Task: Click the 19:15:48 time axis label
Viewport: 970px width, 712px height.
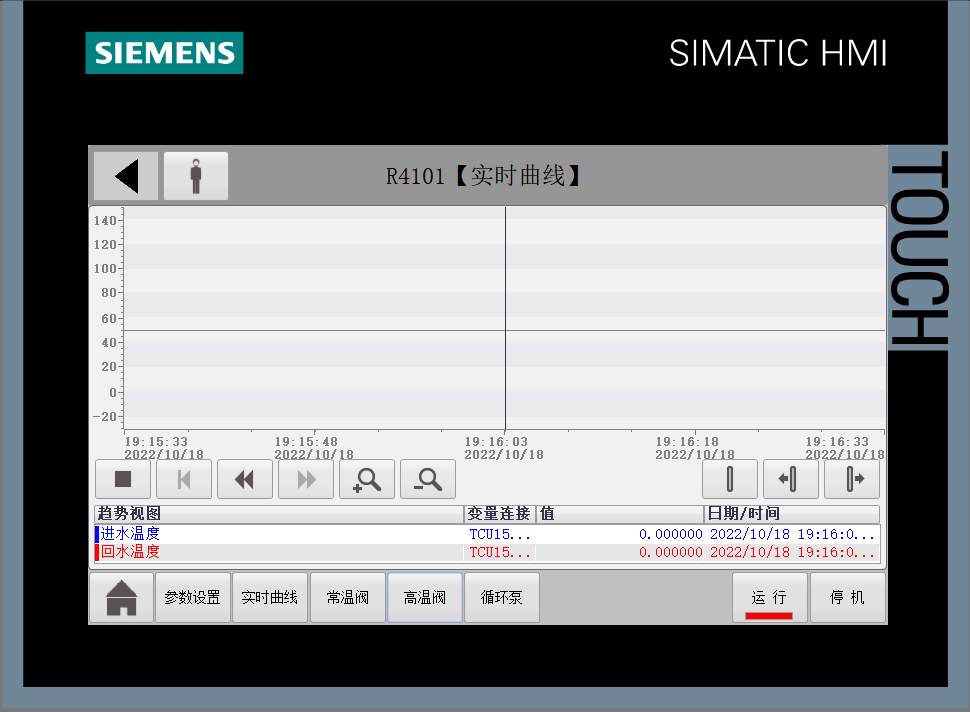Action: coord(306,442)
